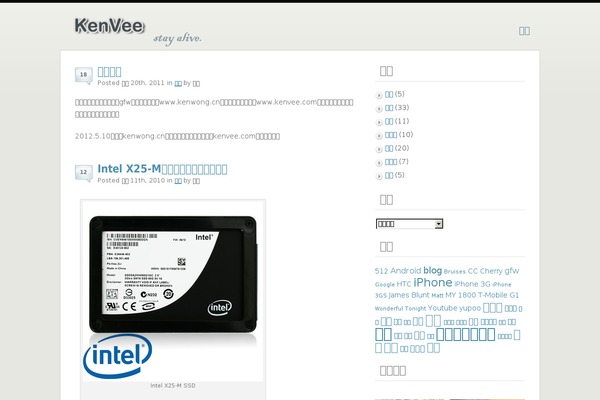Click bullet icon beside category (10)
The image size is (600, 400).
pos(379,136)
